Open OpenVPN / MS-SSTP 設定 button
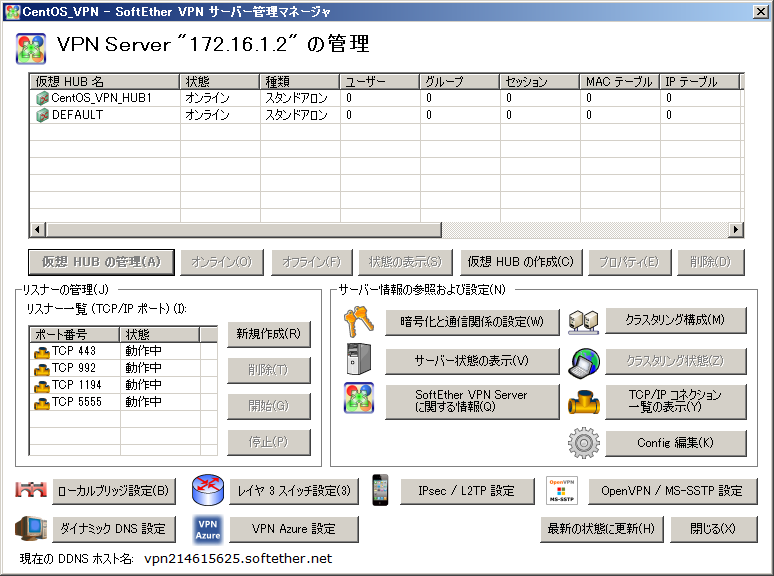The height and width of the screenshot is (576, 774). [672, 491]
